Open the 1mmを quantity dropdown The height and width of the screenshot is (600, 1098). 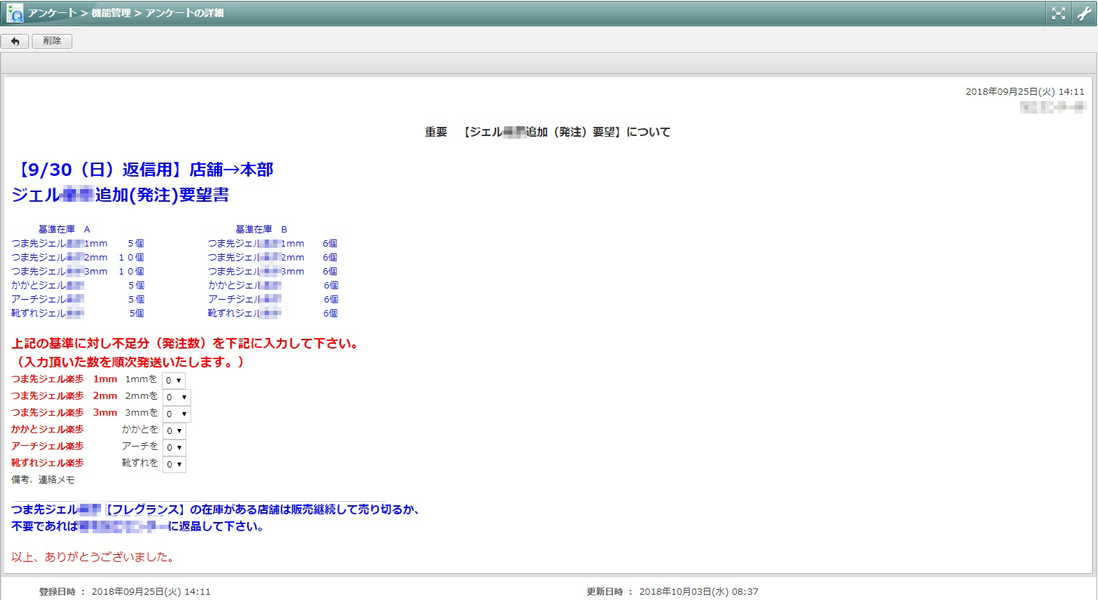[x=174, y=380]
